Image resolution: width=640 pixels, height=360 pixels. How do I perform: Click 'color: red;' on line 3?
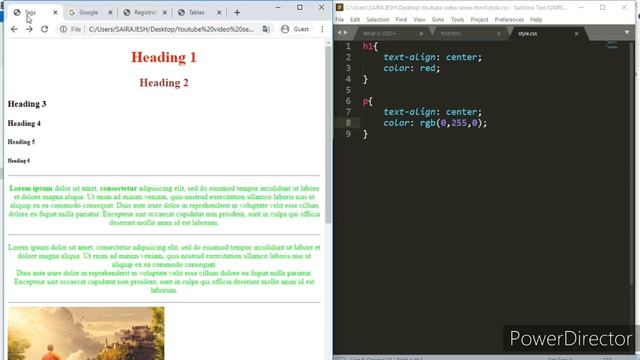click(411, 68)
